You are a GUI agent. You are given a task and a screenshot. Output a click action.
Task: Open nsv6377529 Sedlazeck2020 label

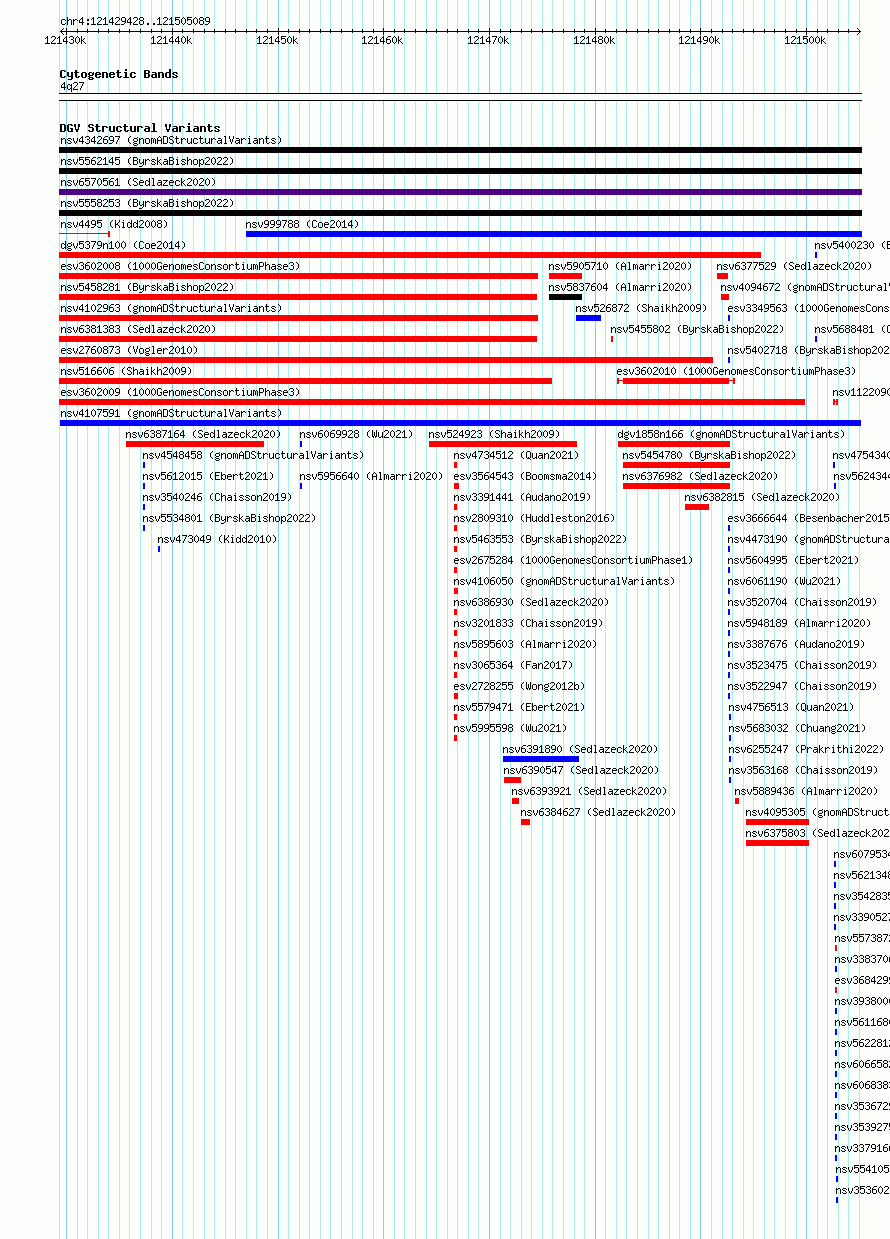pyautogui.click(x=794, y=266)
